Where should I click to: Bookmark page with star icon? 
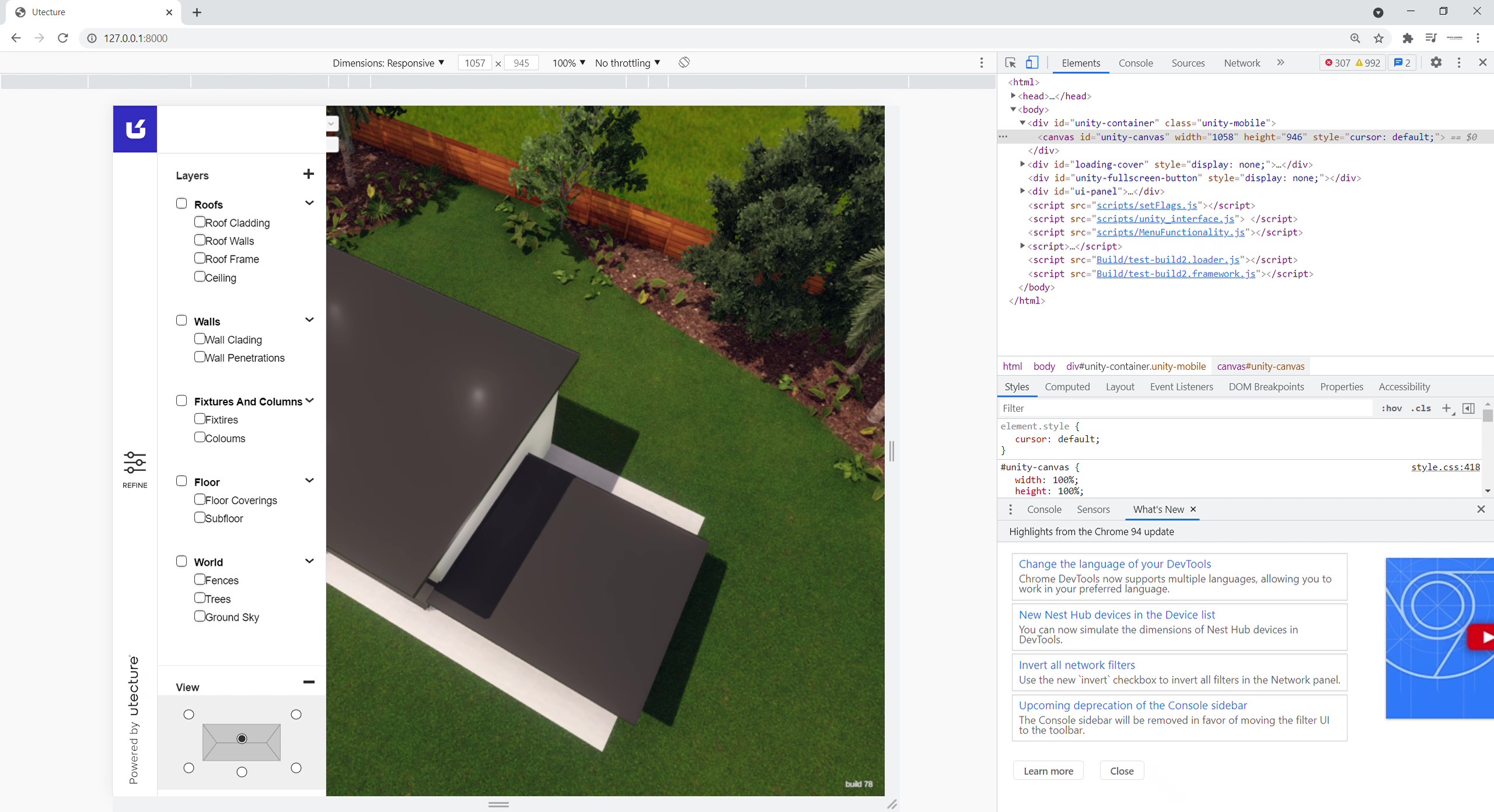point(1378,38)
